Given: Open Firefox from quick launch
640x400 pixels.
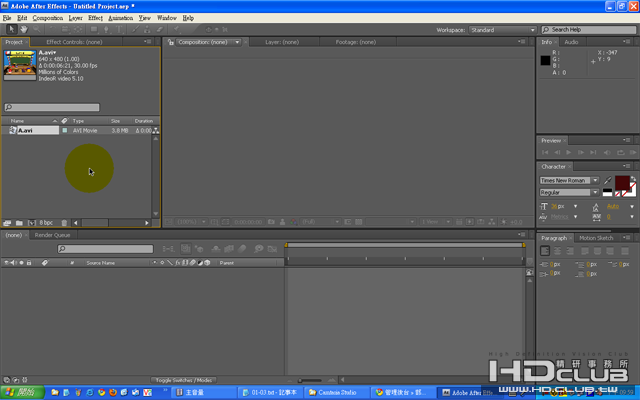Looking at the screenshot, I should coord(113,392).
